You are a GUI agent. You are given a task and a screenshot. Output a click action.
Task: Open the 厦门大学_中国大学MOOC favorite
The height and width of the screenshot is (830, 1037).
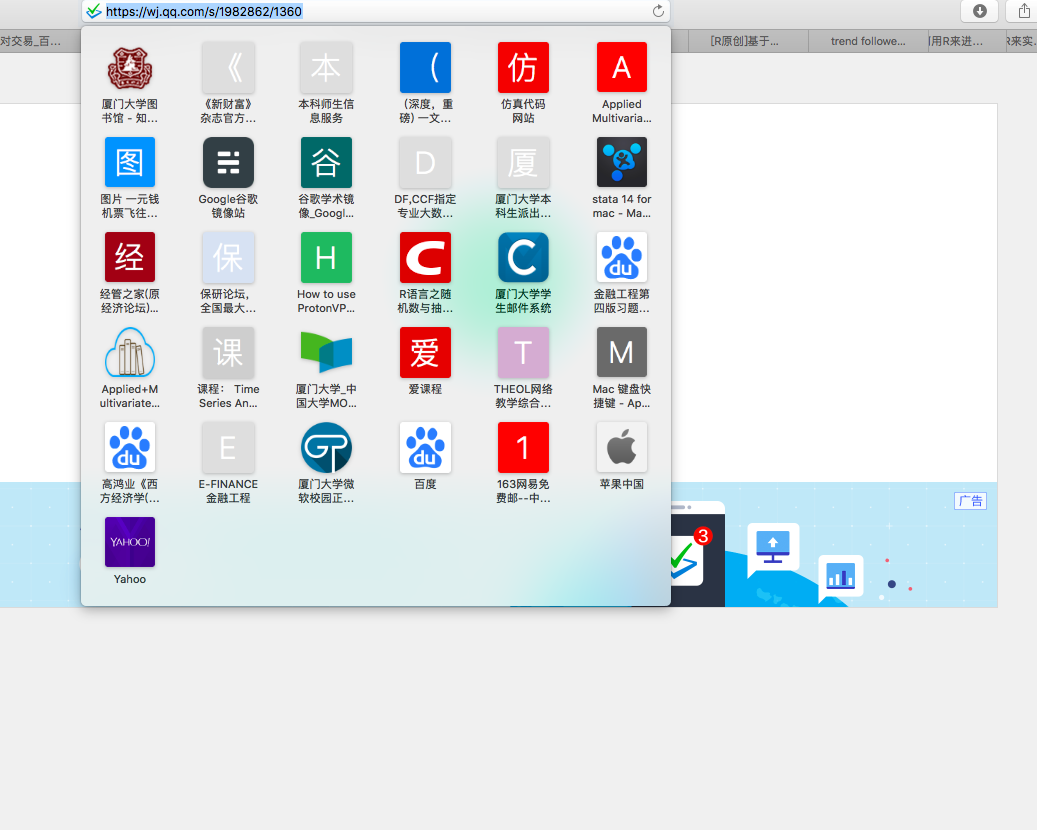326,368
